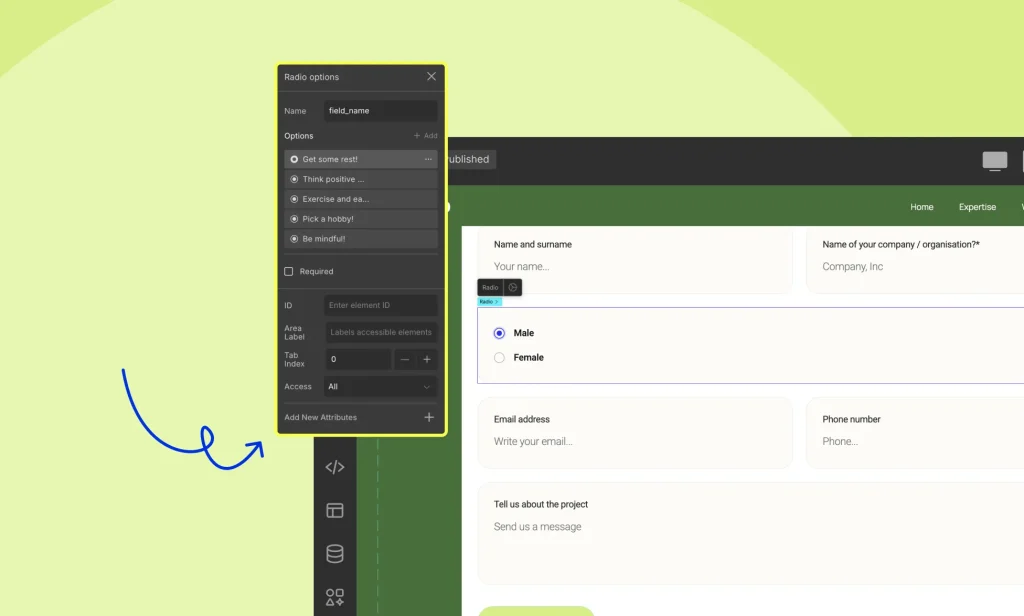The height and width of the screenshot is (616, 1024).
Task: Select the Pick a hobby! option row
Action: coord(360,219)
